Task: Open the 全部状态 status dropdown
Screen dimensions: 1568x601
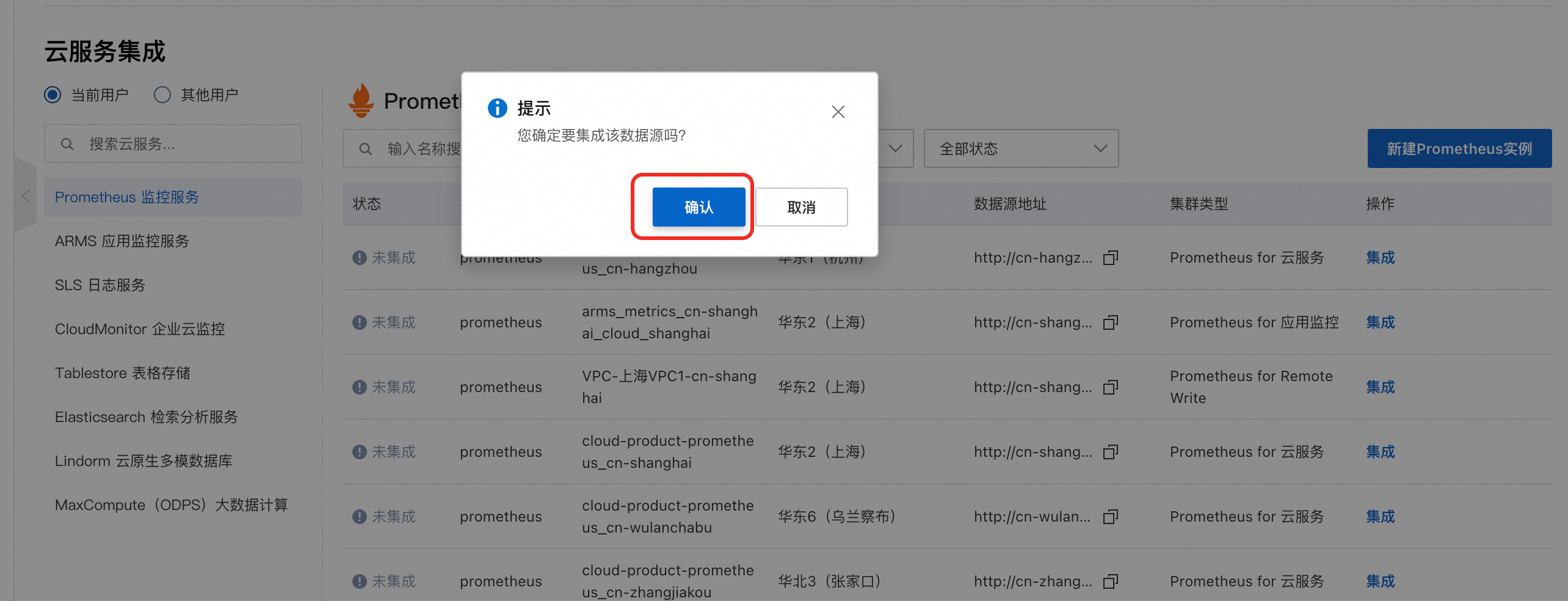Action: [1021, 148]
